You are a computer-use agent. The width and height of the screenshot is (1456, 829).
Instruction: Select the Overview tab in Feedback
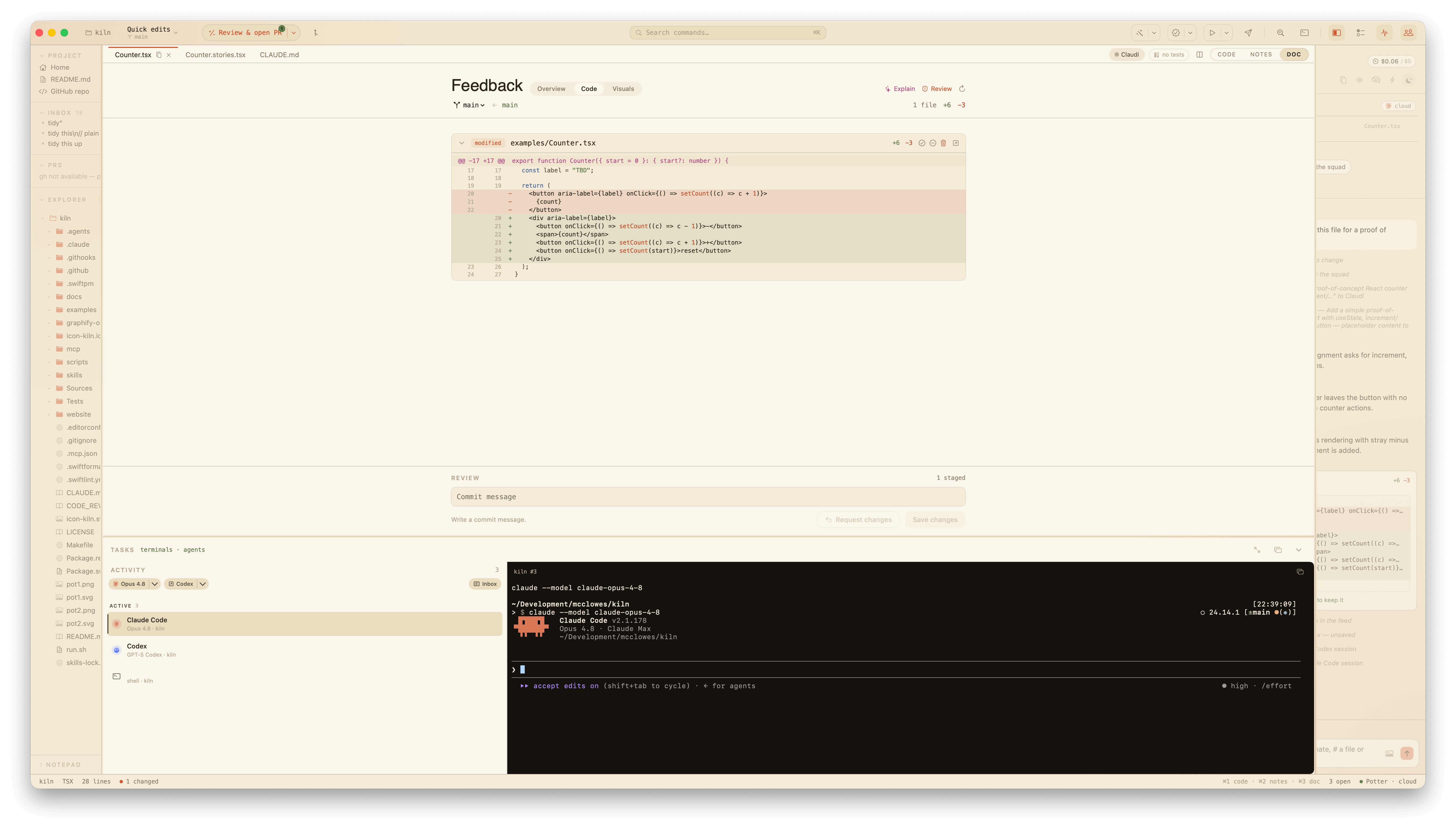pos(551,88)
